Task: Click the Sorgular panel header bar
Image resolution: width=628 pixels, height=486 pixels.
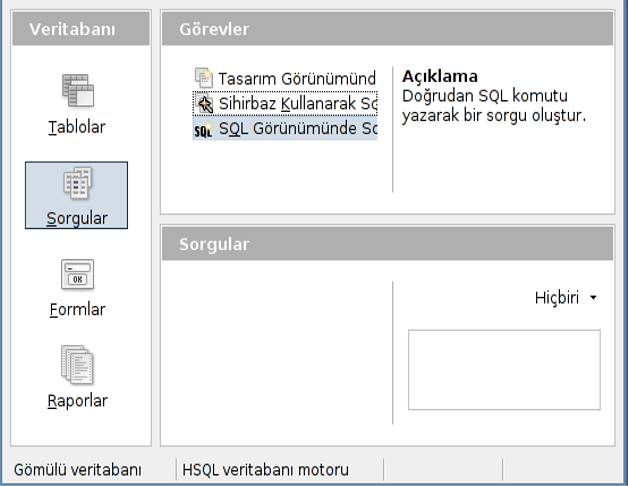Action: tap(387, 244)
